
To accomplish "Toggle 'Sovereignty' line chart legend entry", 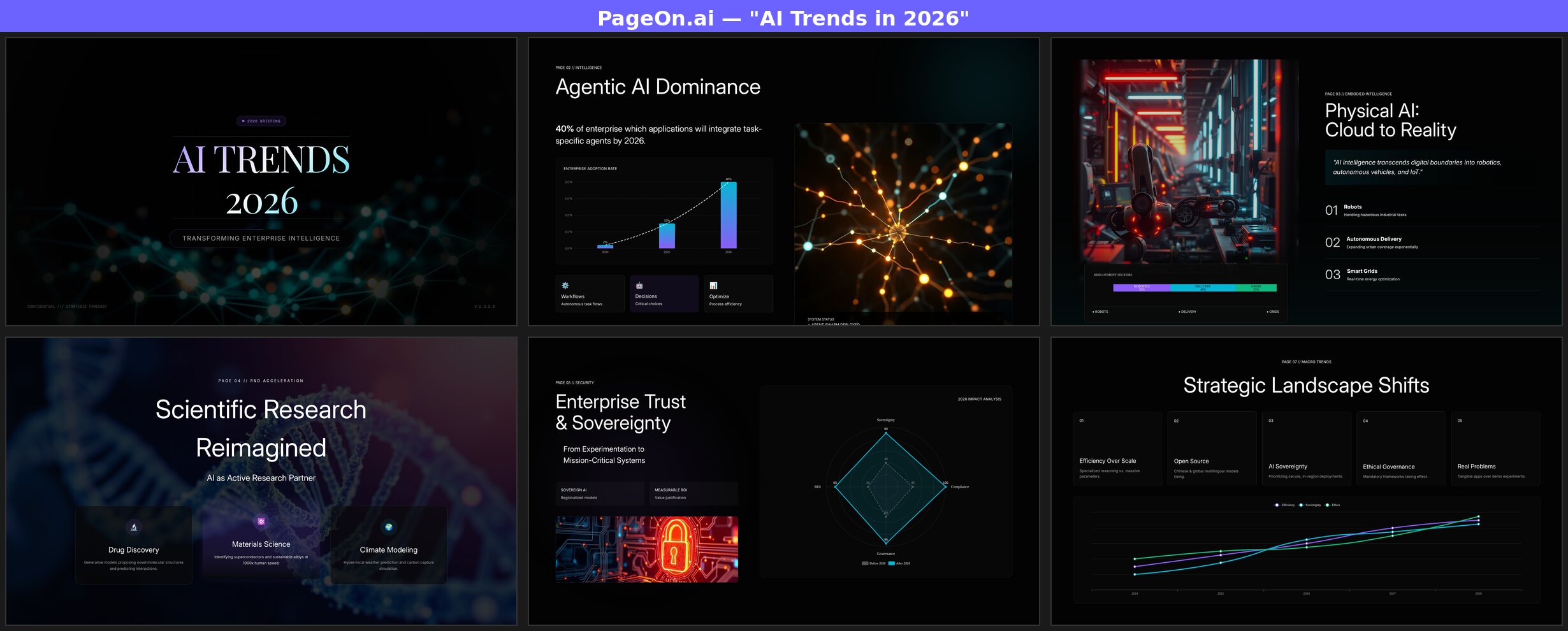I will click(x=1310, y=505).
